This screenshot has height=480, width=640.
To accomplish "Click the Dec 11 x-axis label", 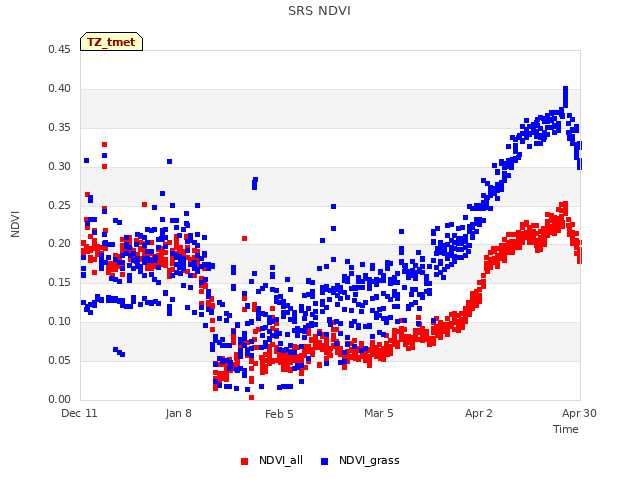I will coord(79,413).
